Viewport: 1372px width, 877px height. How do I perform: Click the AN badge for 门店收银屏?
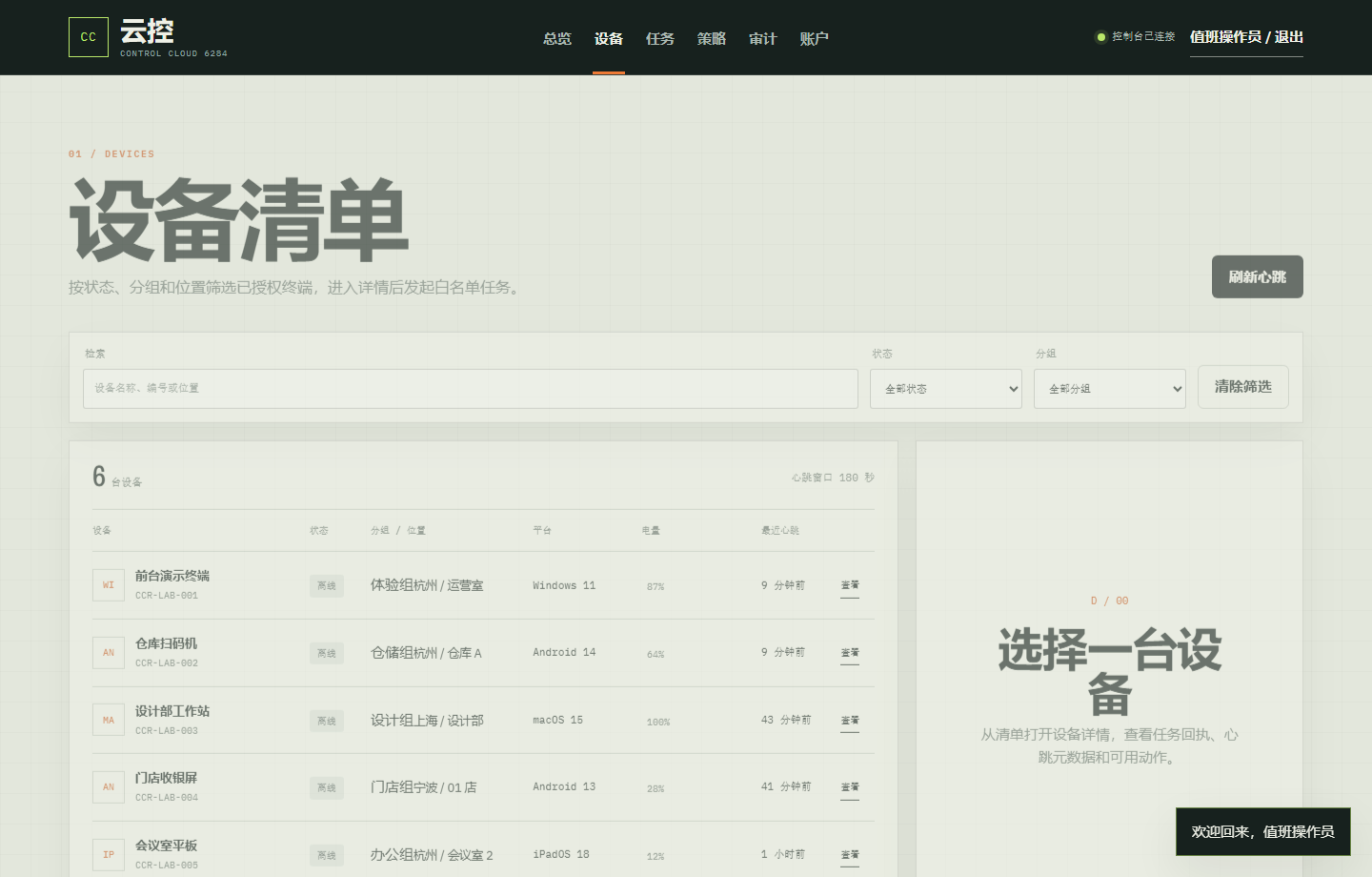click(x=109, y=787)
